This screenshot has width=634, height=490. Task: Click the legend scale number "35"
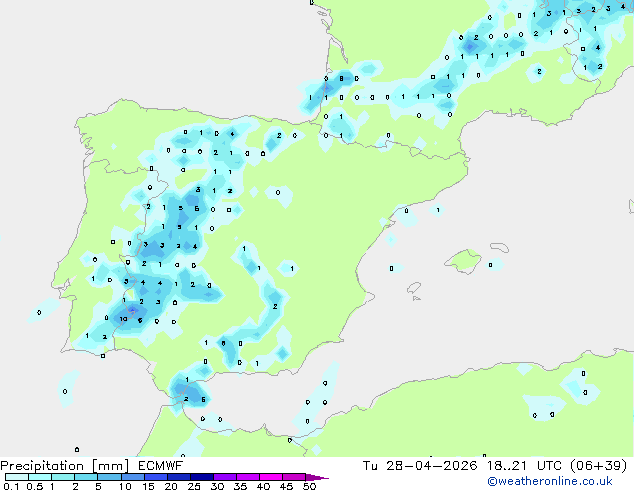point(240,486)
